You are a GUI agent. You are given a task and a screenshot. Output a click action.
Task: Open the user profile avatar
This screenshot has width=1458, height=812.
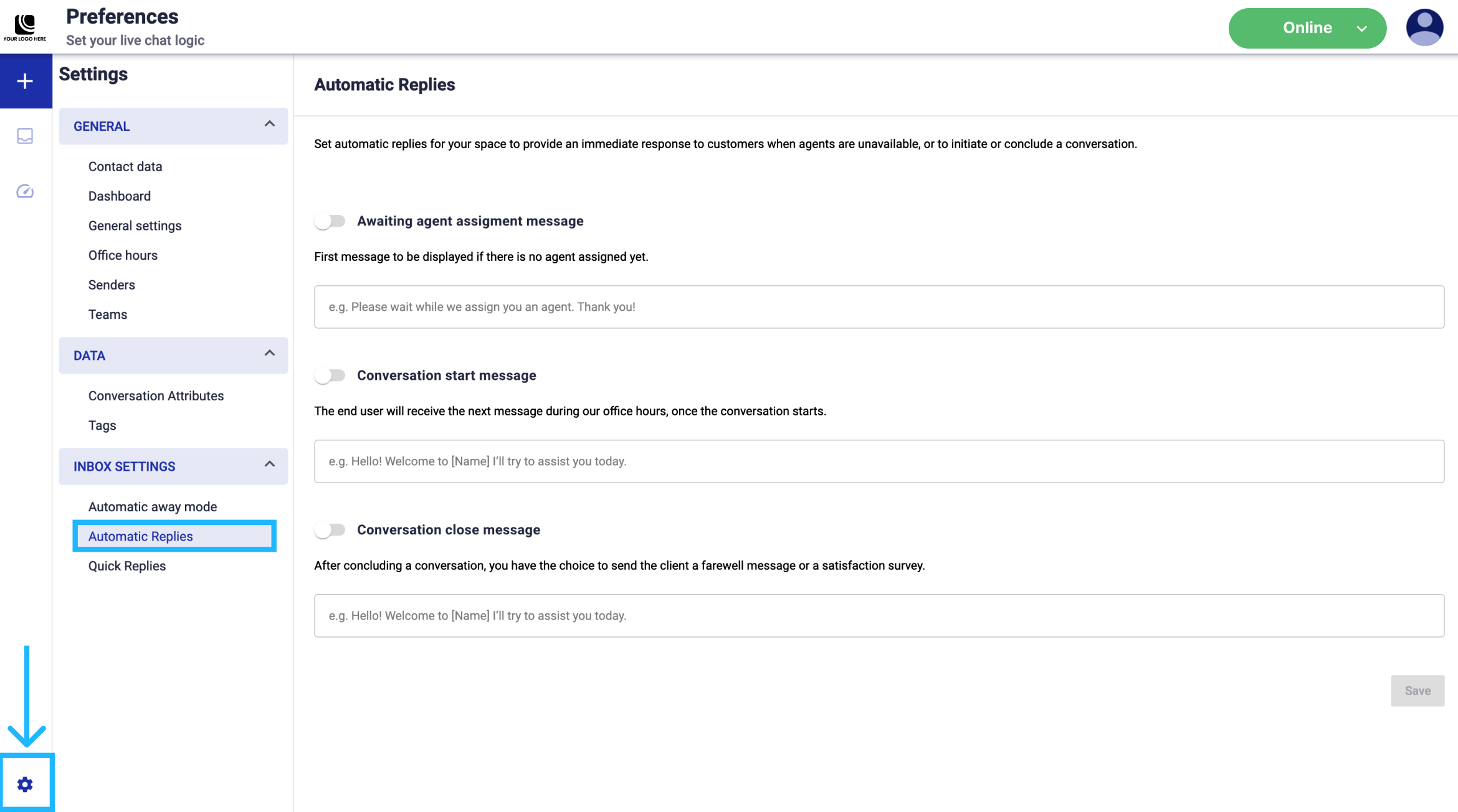point(1424,27)
